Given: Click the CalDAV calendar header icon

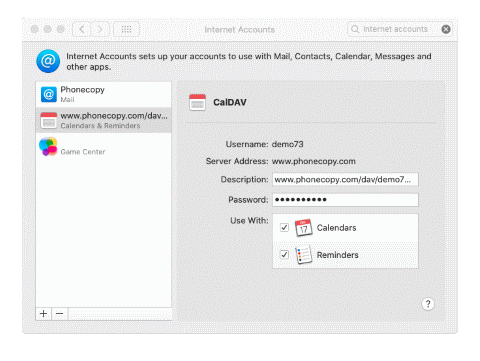Looking at the screenshot, I should (197, 102).
